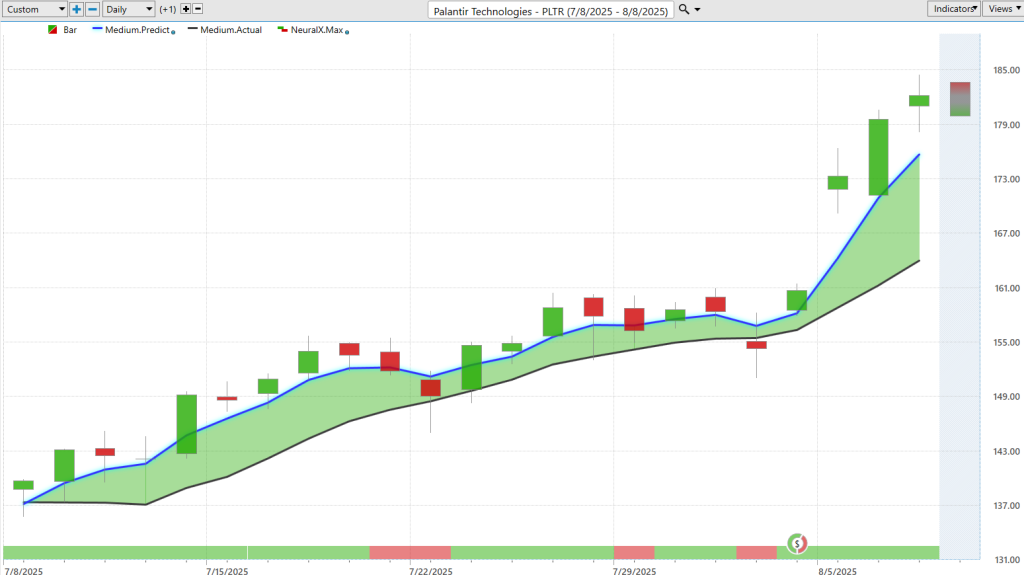The height and width of the screenshot is (575, 1024).
Task: Open the Indicators menu
Action: (x=954, y=9)
